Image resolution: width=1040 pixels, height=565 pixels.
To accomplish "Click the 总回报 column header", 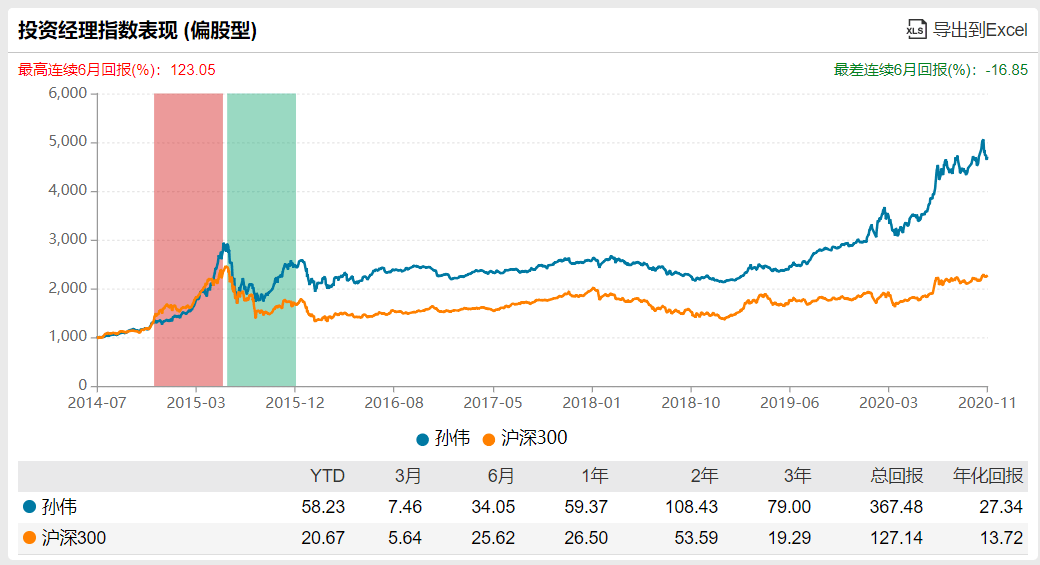I will tap(900, 476).
